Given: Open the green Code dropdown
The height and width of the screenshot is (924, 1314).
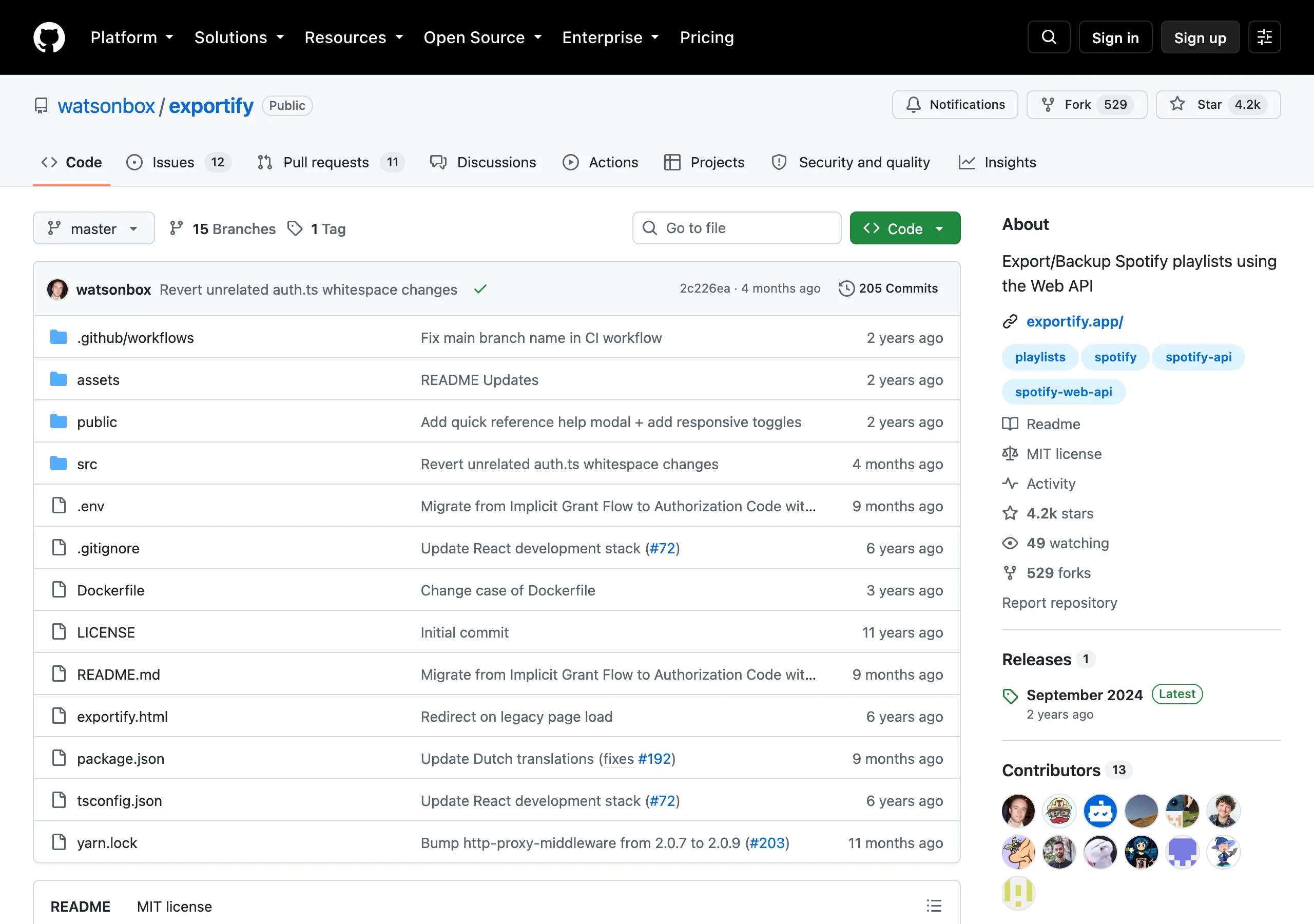Looking at the screenshot, I should 905,228.
